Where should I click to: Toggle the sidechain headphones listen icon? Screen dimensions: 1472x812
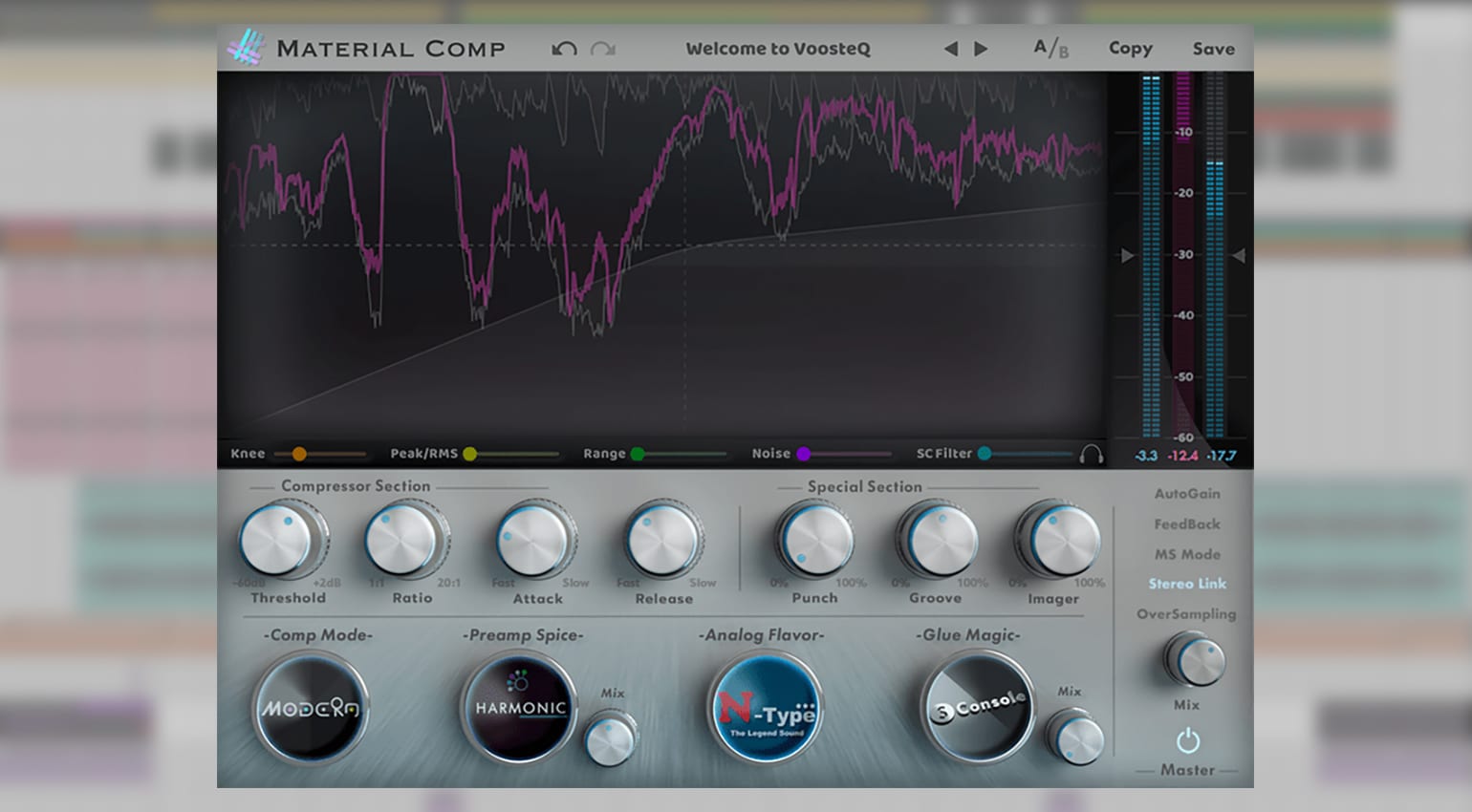coord(1091,455)
